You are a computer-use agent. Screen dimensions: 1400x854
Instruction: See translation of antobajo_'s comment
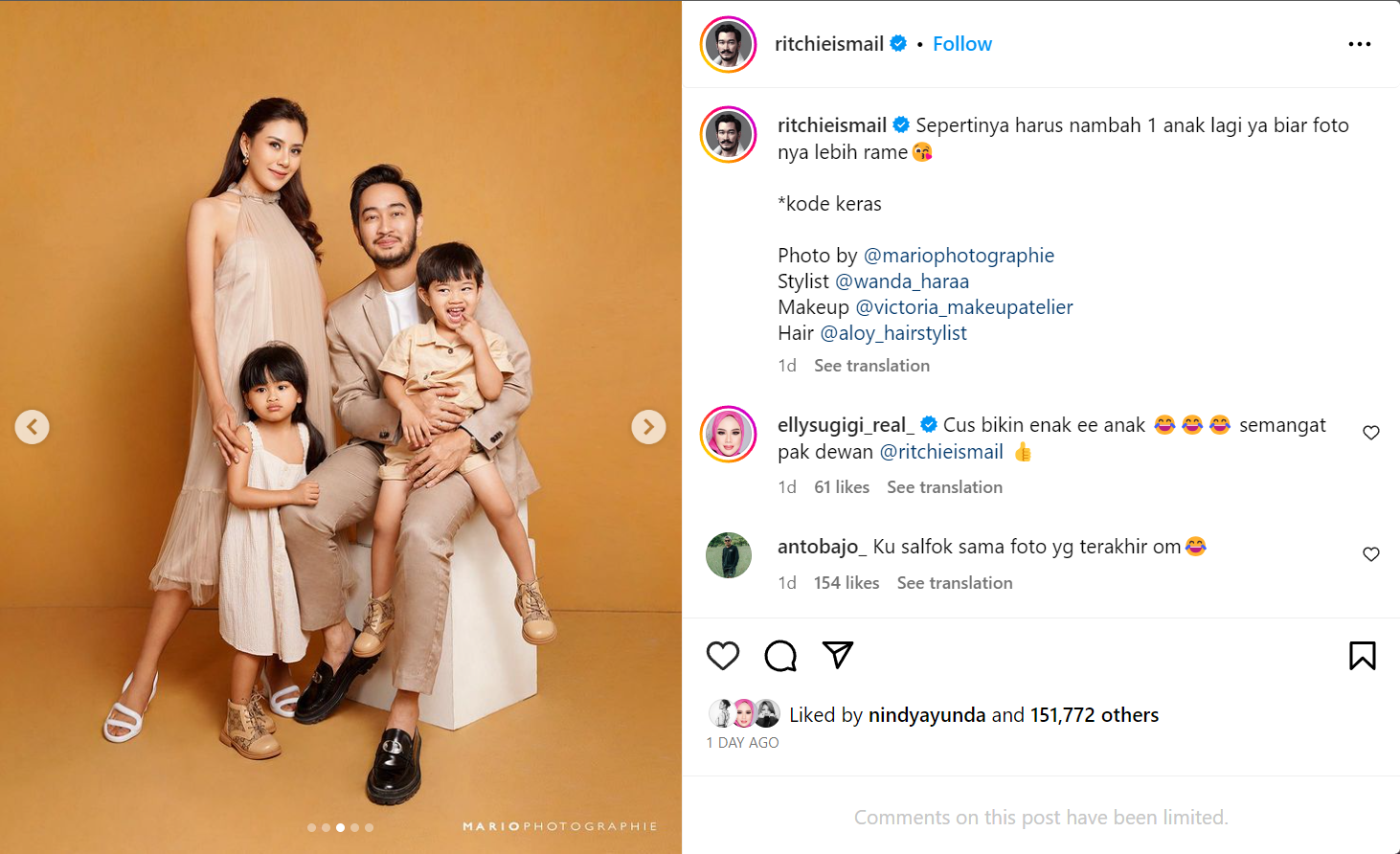coord(955,583)
